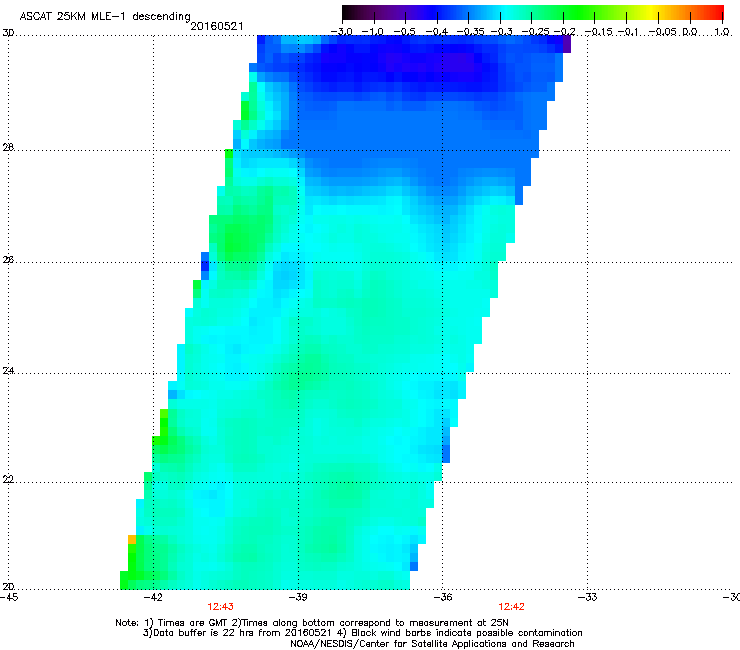Click the latitude label 30

click(x=8, y=33)
